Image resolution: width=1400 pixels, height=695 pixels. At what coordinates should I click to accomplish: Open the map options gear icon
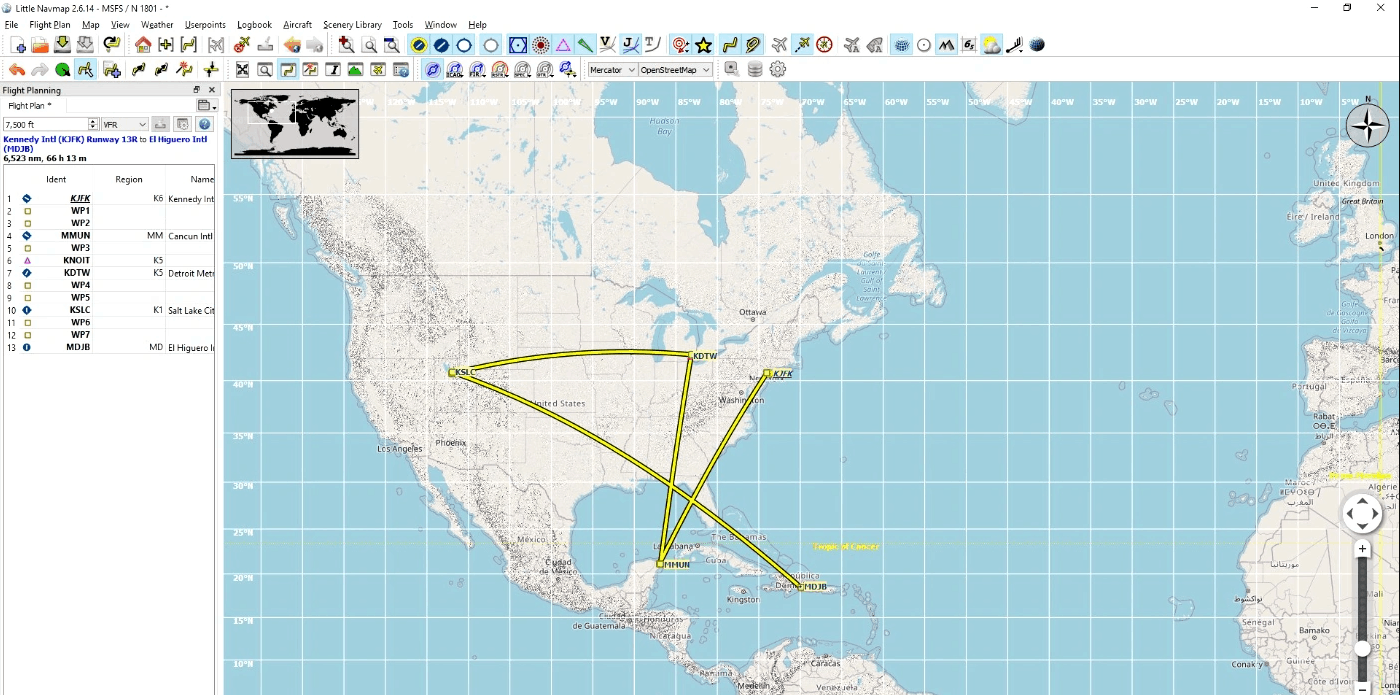(x=778, y=70)
